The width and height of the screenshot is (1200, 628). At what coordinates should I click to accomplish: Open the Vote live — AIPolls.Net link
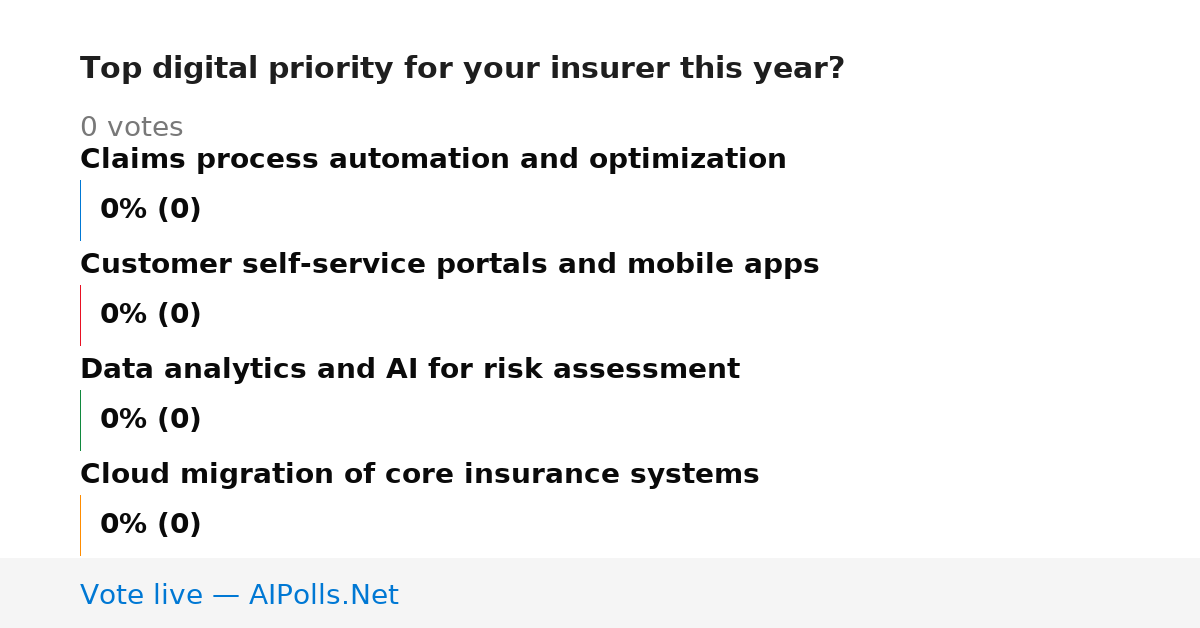(x=239, y=595)
